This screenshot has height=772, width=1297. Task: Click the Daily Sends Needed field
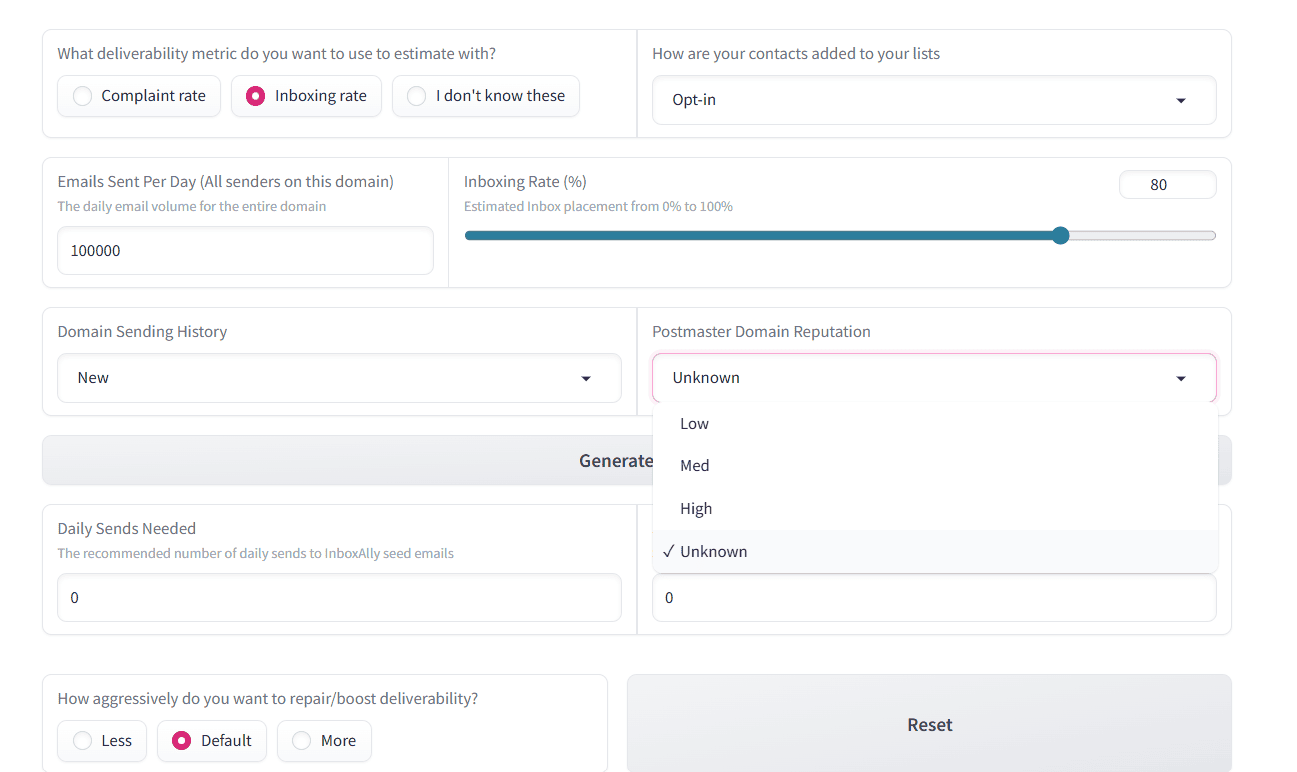click(339, 598)
